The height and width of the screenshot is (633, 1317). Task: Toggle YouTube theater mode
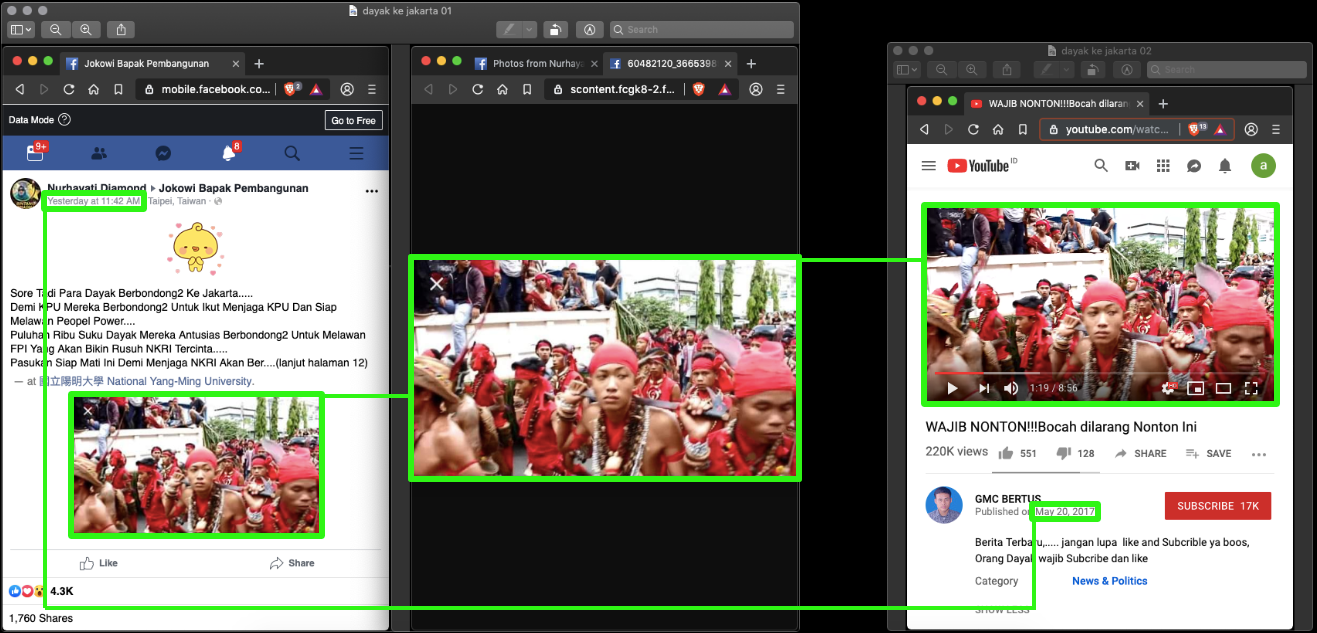[1223, 388]
